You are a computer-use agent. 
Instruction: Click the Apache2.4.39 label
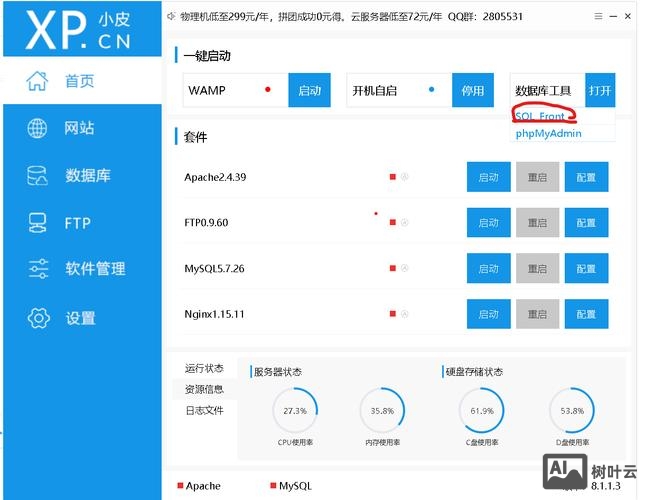pos(215,177)
